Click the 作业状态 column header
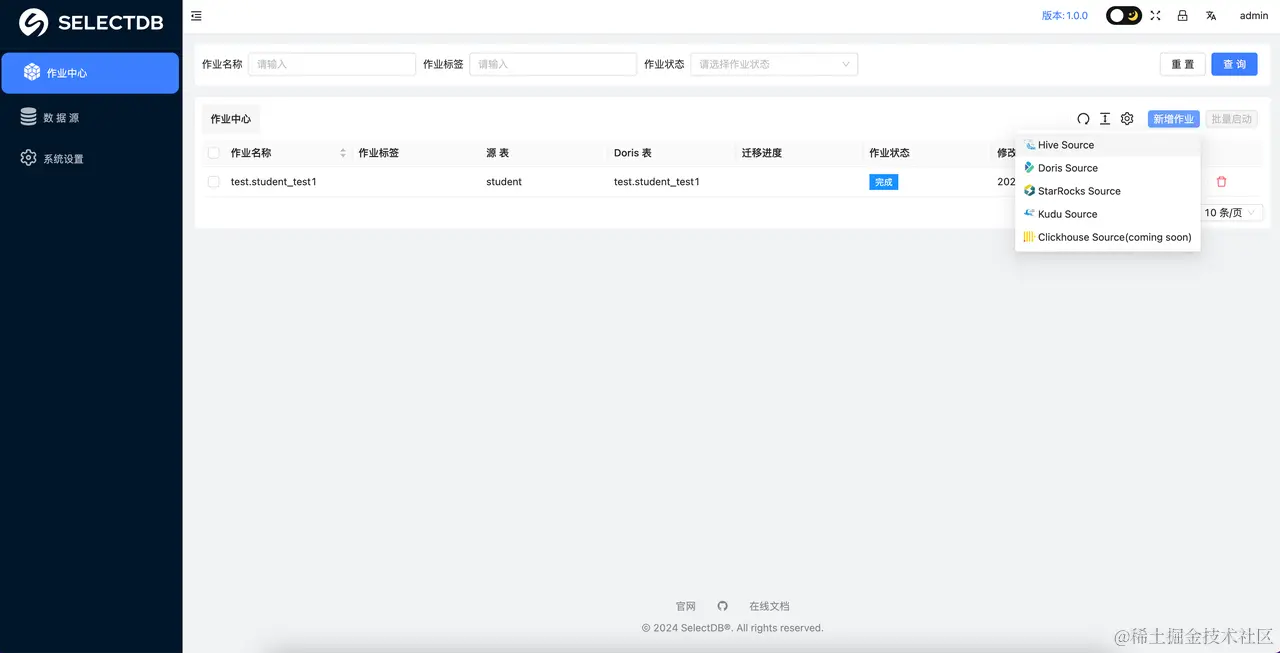The image size is (1280, 653). (890, 153)
